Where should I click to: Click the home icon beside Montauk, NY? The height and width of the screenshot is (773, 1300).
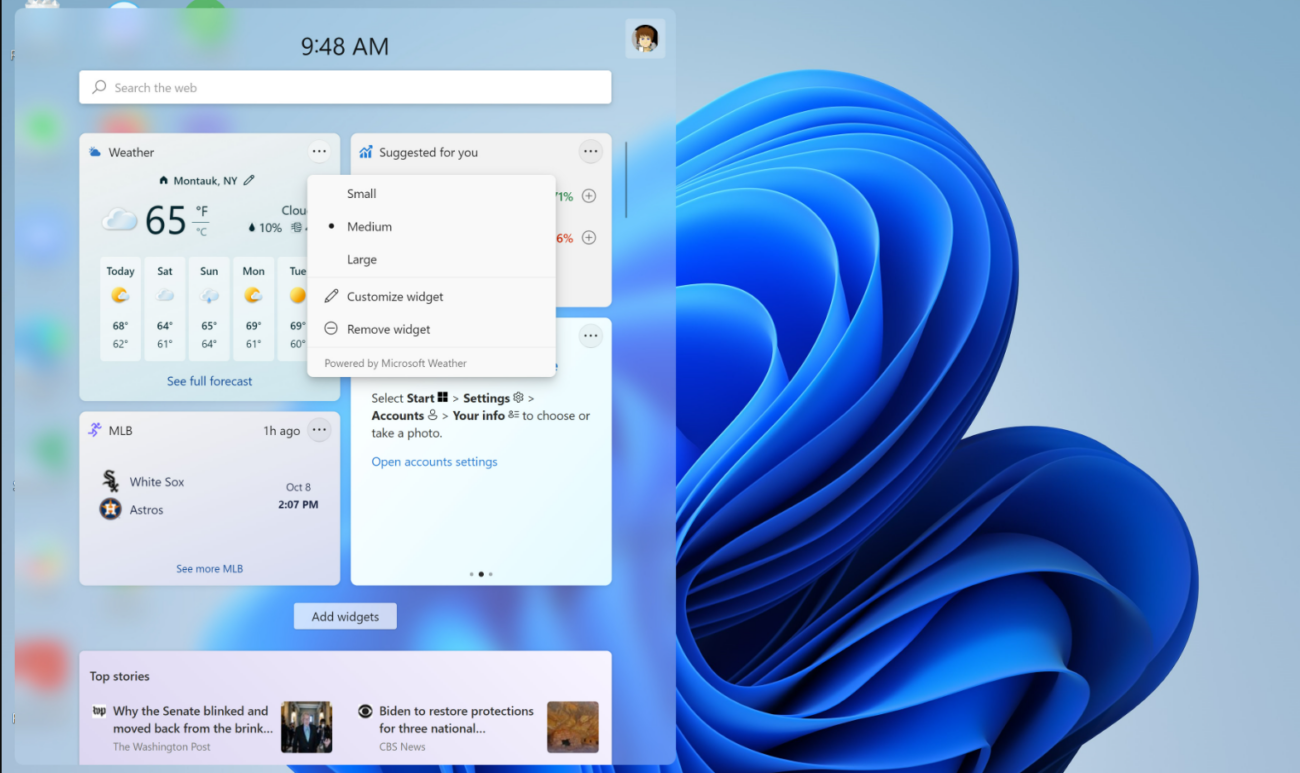coord(164,181)
